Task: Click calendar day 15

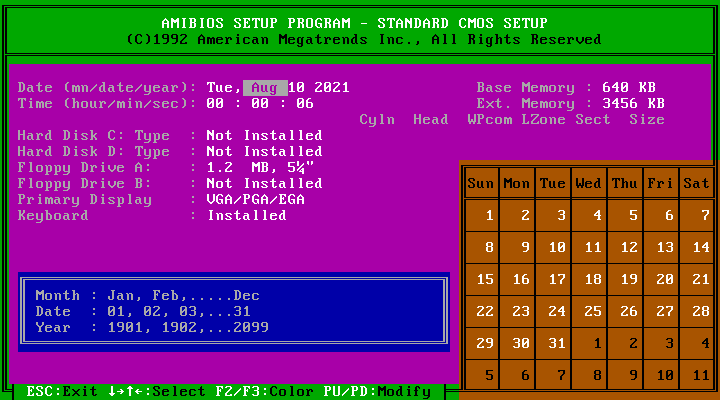Action: click(485, 279)
